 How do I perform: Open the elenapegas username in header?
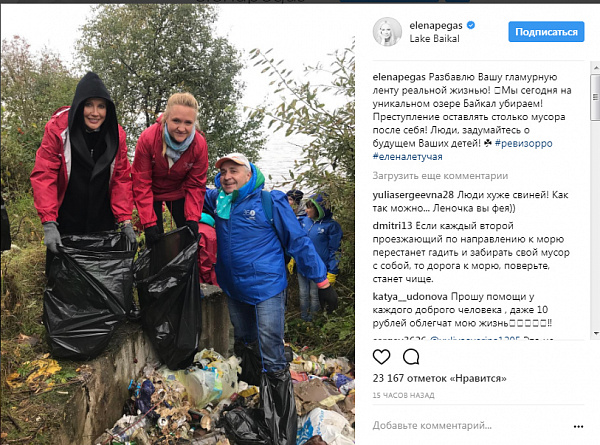click(436, 26)
